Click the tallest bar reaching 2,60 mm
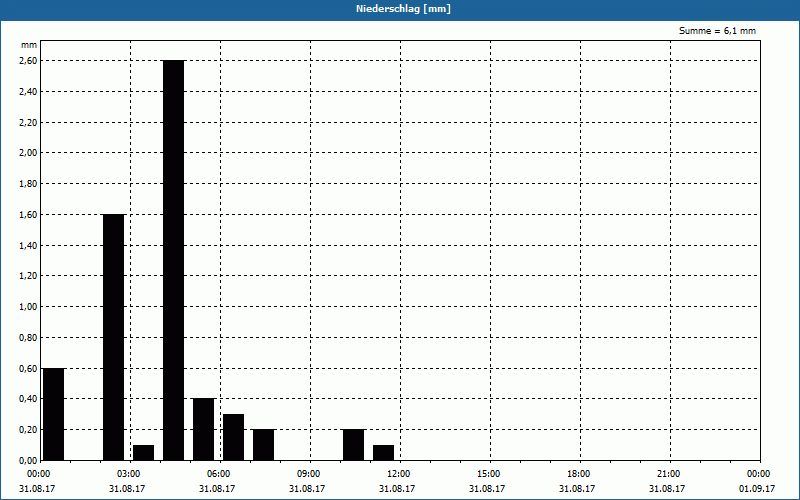Image resolution: width=800 pixels, height=500 pixels. click(173, 260)
